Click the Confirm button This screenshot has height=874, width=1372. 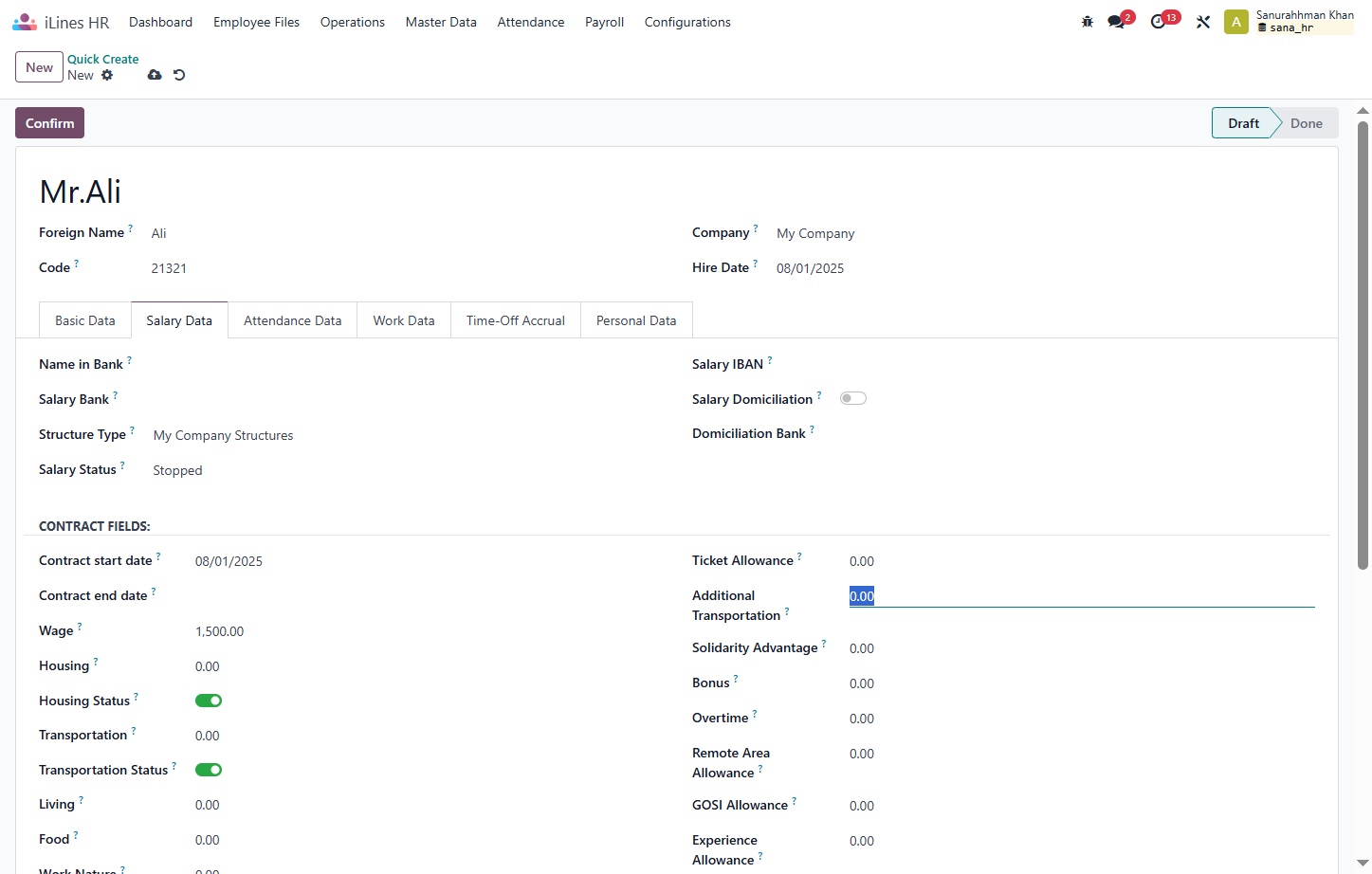pos(49,123)
